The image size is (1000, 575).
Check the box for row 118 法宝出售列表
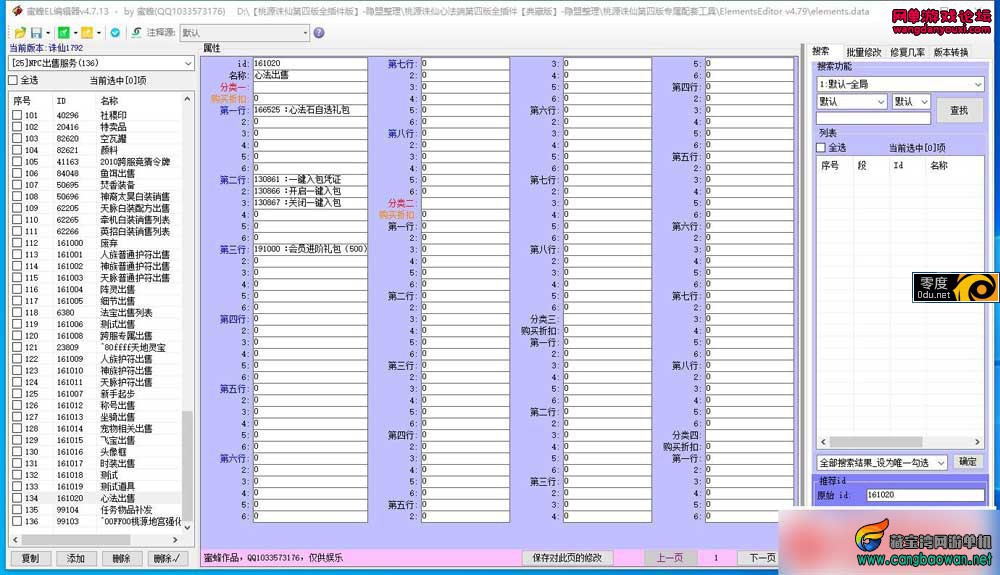pyautogui.click(x=17, y=312)
